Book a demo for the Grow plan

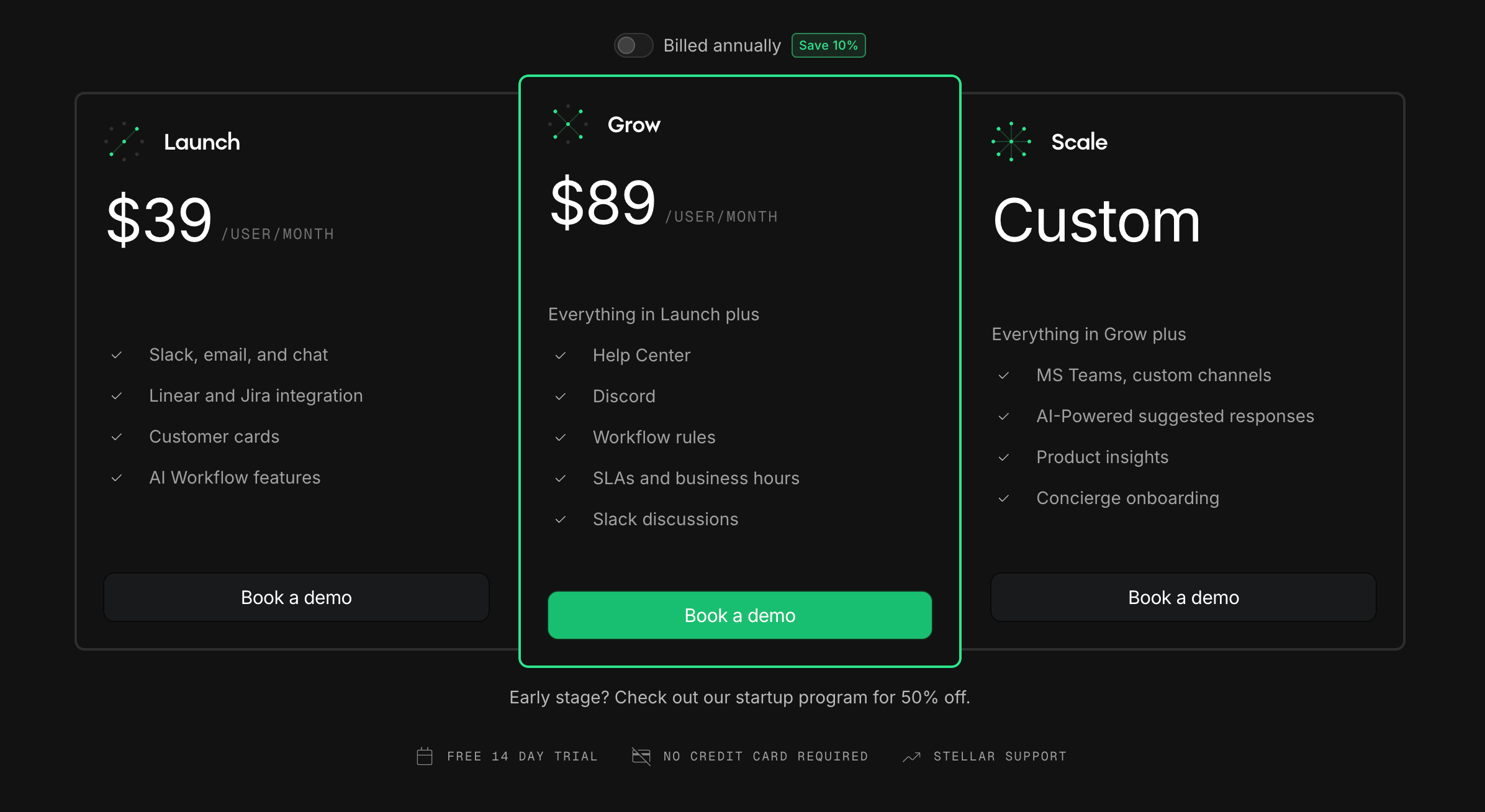tap(739, 615)
